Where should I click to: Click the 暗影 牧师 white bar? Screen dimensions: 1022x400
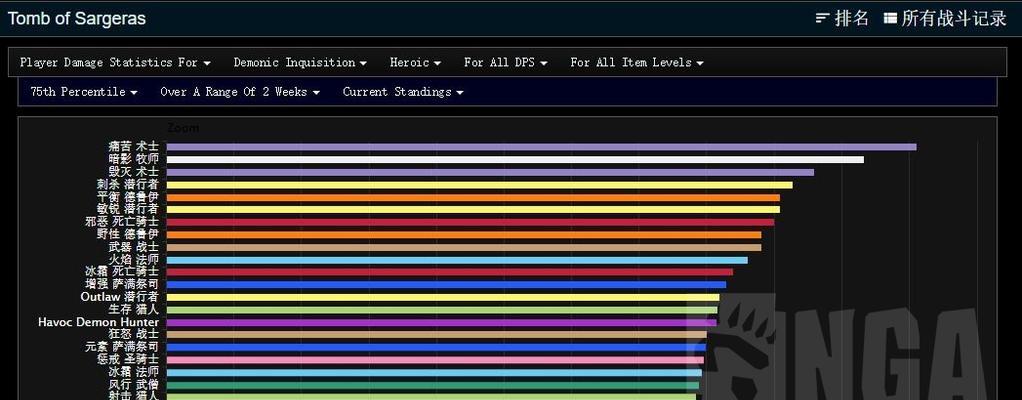click(515, 160)
